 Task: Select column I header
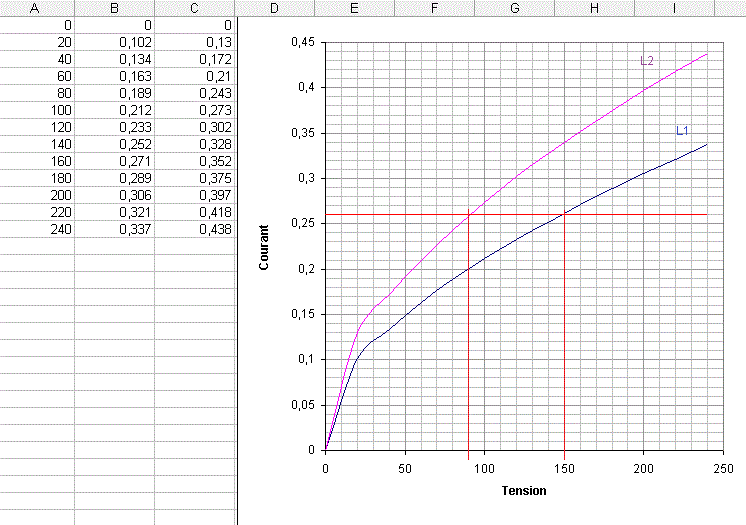click(x=674, y=8)
